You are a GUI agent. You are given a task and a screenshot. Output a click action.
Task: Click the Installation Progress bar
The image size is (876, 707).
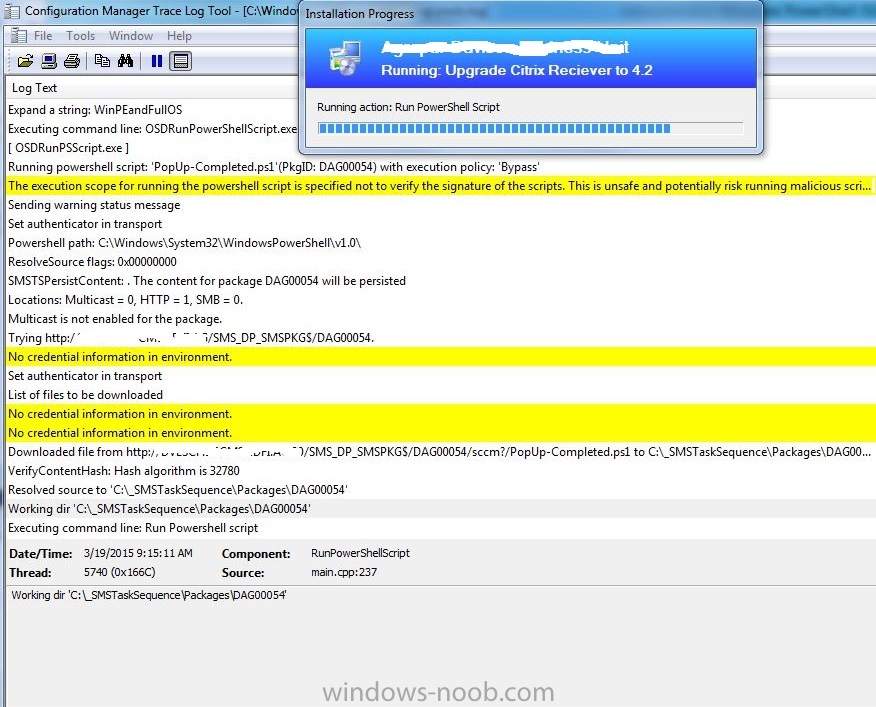point(530,129)
